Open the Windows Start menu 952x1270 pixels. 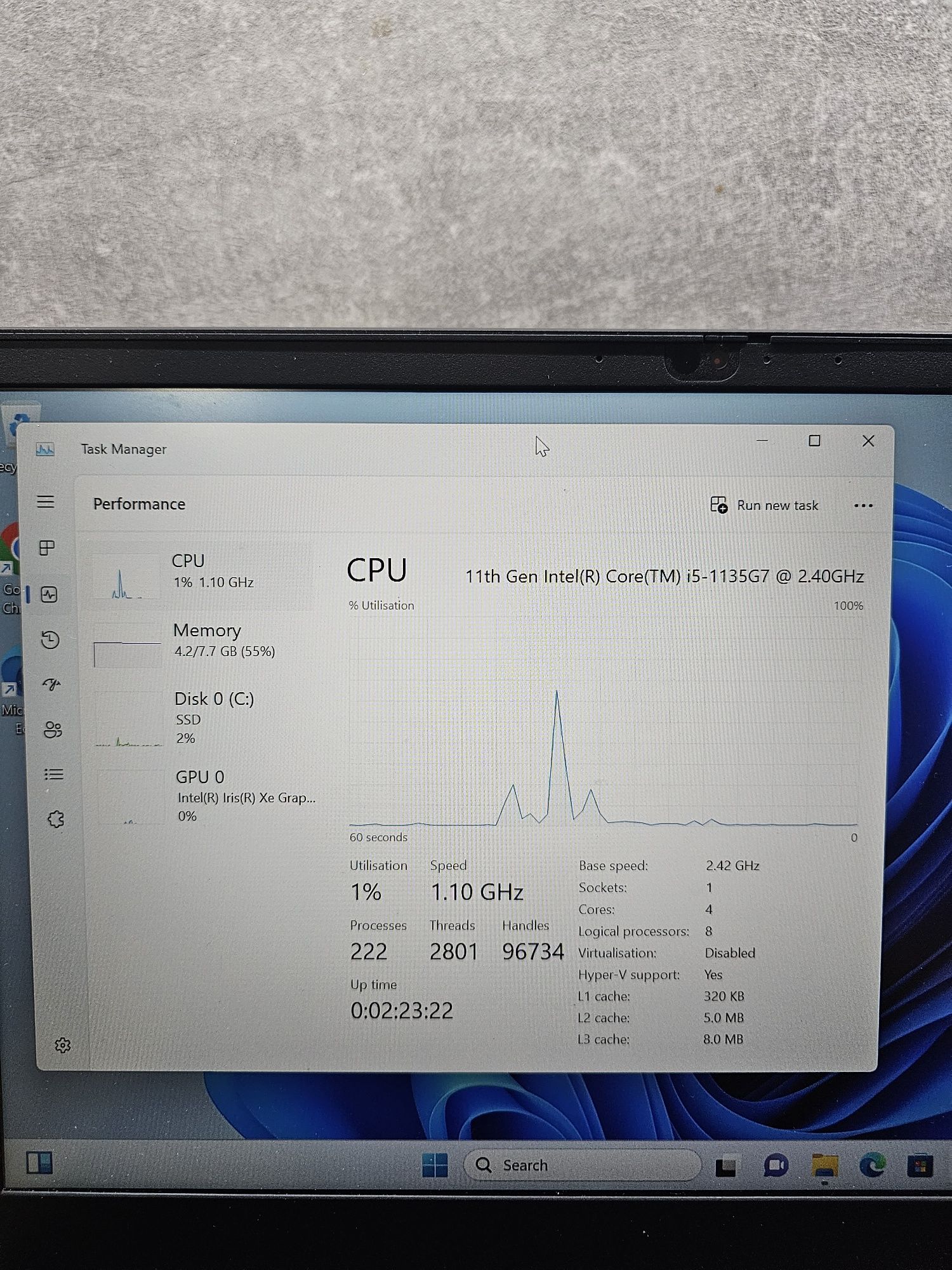click(435, 1165)
